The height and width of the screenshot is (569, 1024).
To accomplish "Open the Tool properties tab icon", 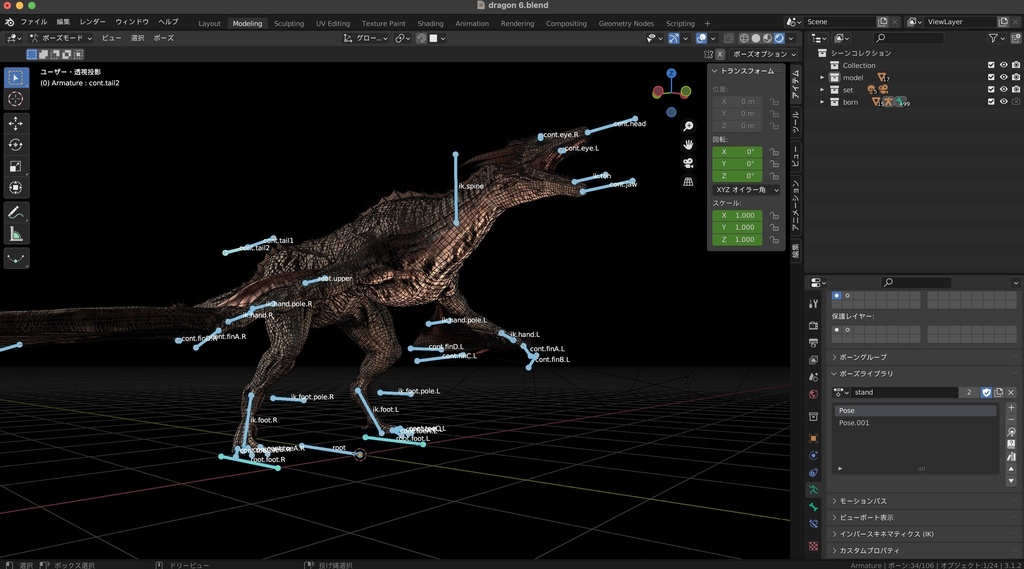I will [813, 304].
